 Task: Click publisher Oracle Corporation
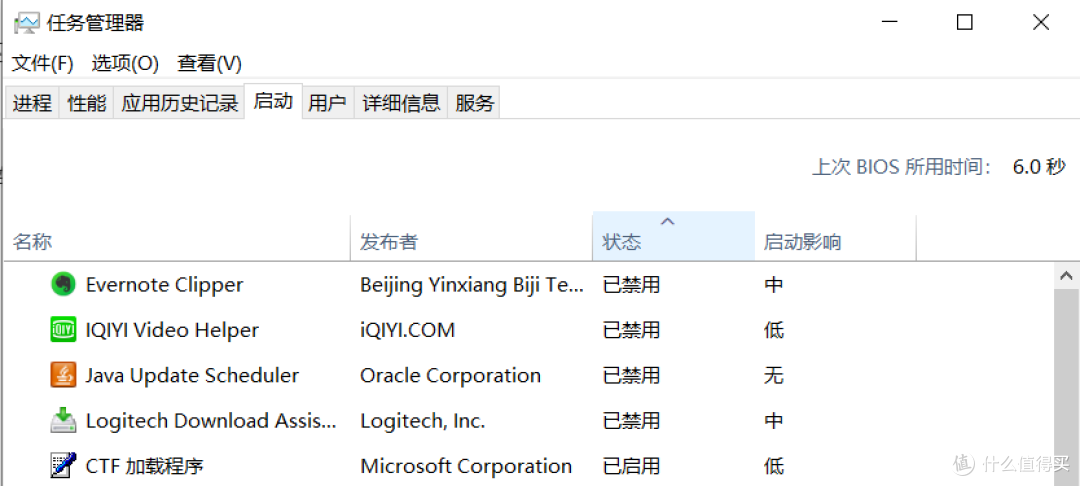tap(450, 375)
